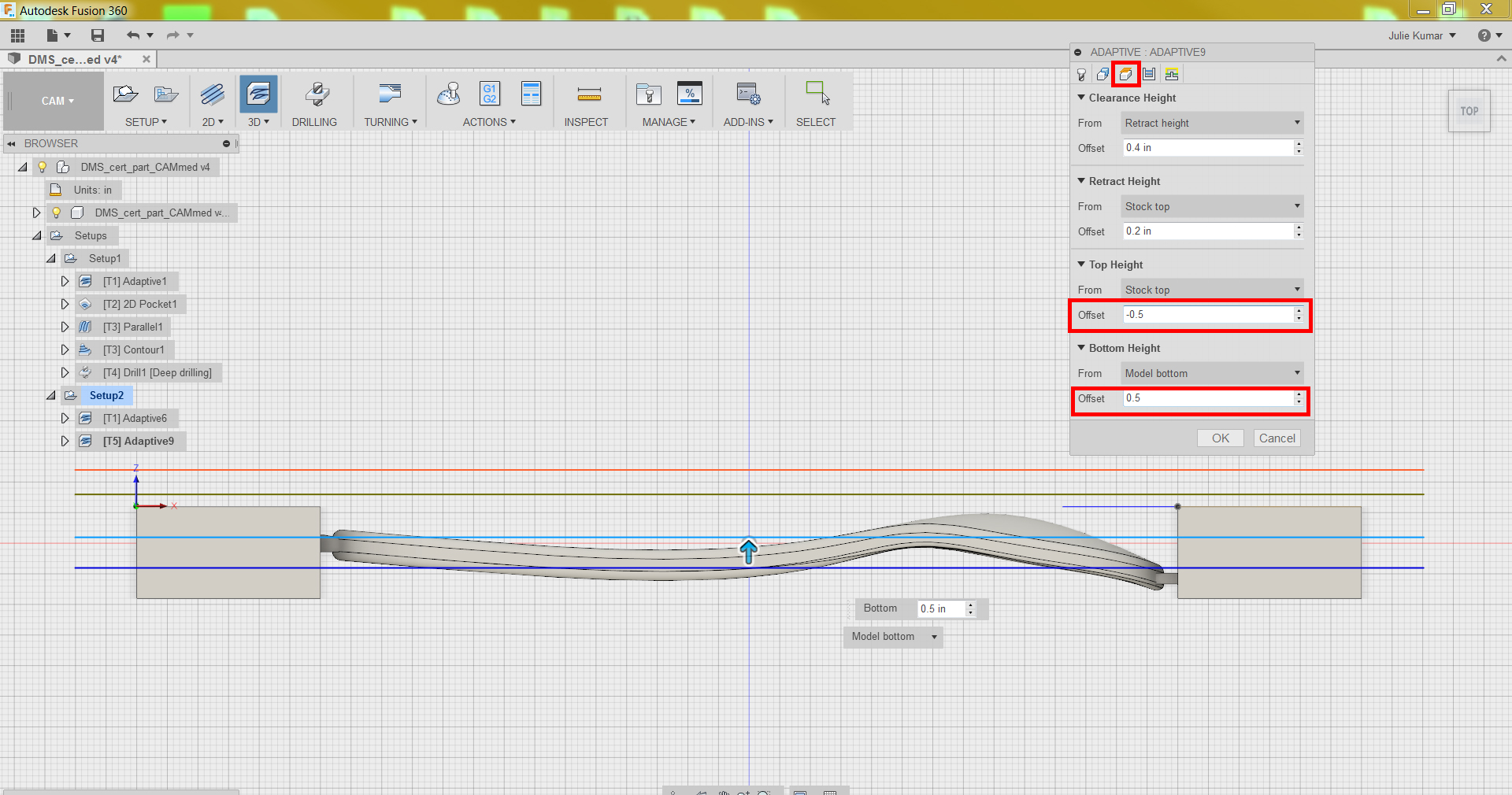Open the SETUP dropdown menu
Viewport: 1512px width, 795px height.
point(146,122)
